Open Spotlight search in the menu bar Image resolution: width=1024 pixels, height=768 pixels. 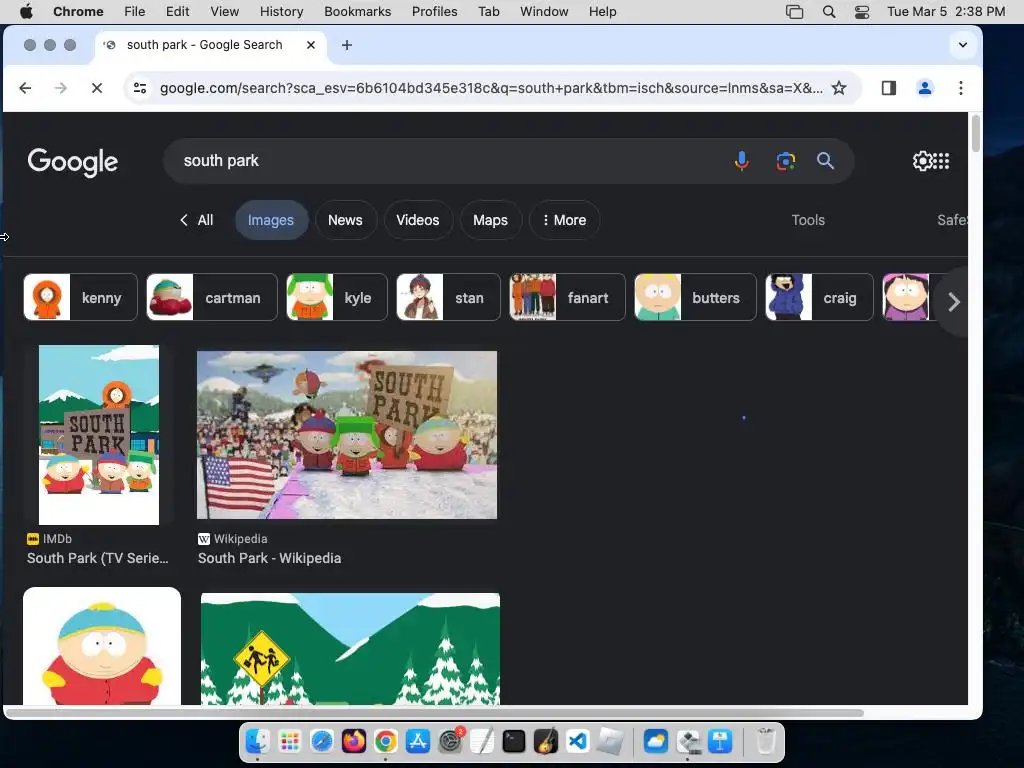(829, 12)
